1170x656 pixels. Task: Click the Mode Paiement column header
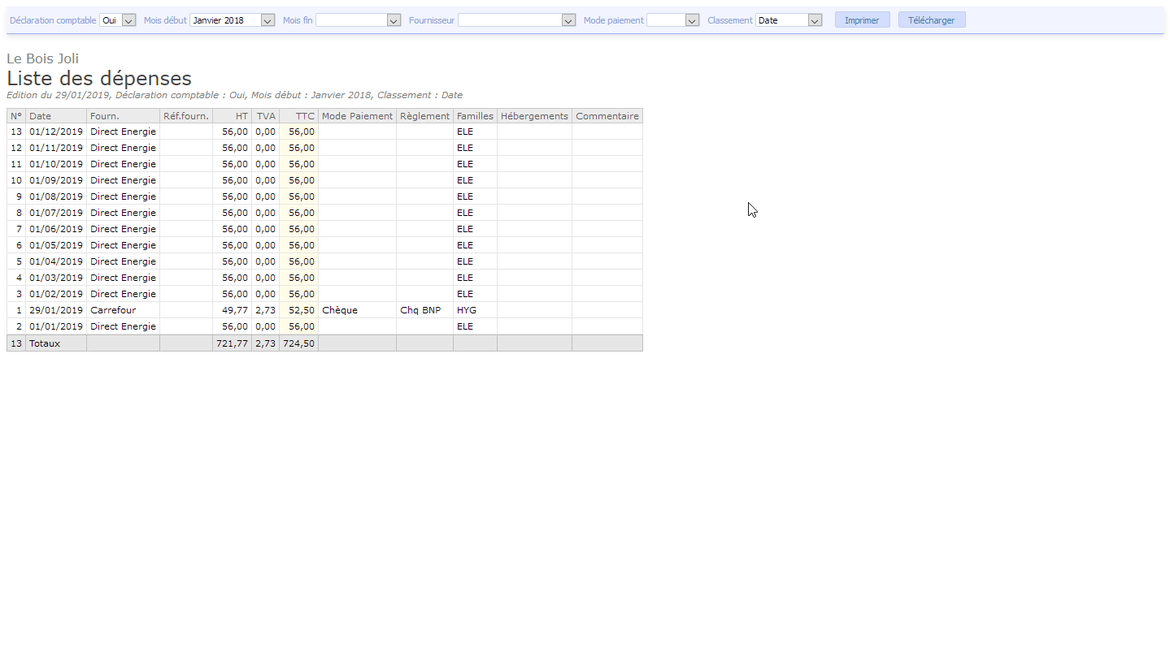[x=357, y=116]
